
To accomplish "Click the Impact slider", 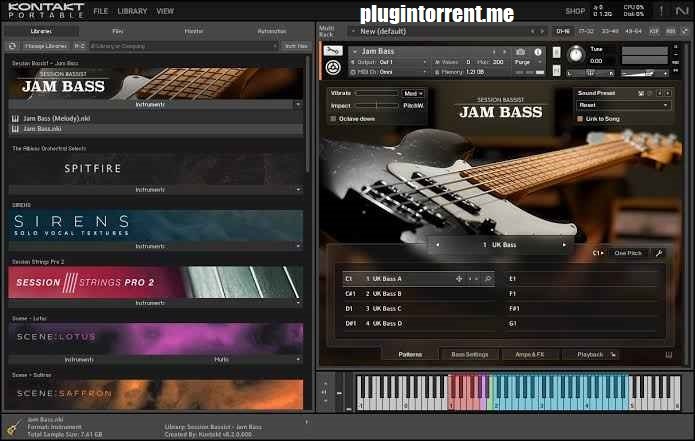I will point(376,105).
